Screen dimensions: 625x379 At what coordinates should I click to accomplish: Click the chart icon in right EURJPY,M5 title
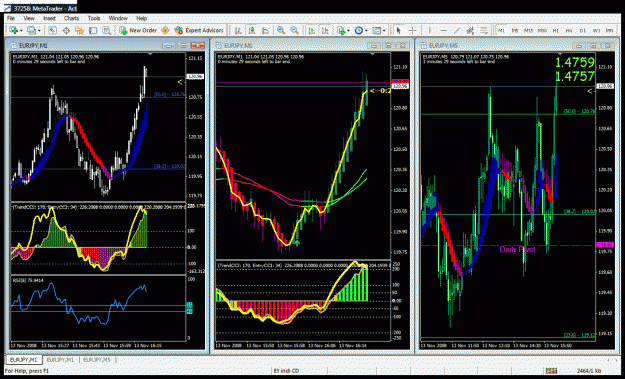tap(425, 45)
